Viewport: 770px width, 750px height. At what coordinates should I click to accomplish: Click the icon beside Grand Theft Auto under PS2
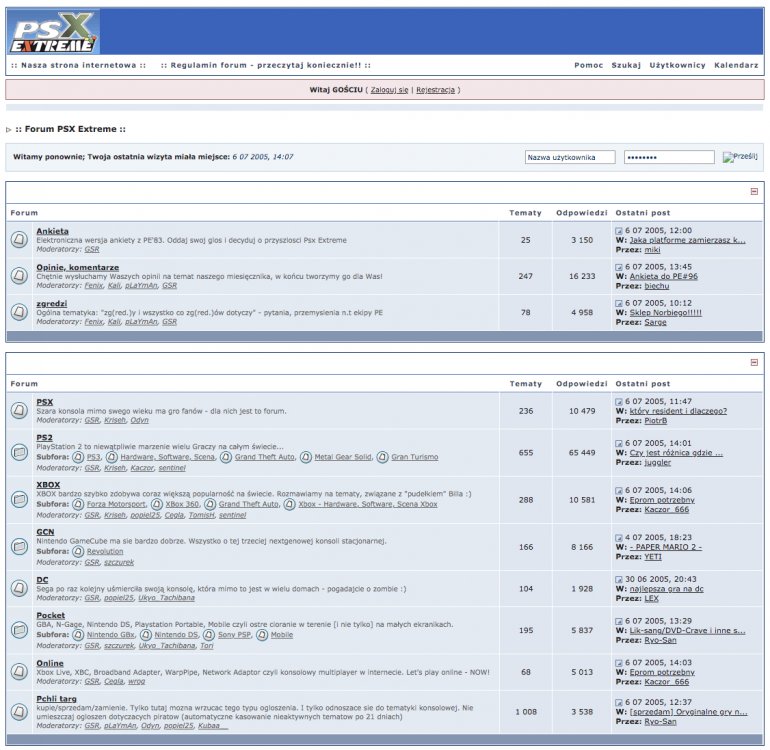click(x=227, y=457)
